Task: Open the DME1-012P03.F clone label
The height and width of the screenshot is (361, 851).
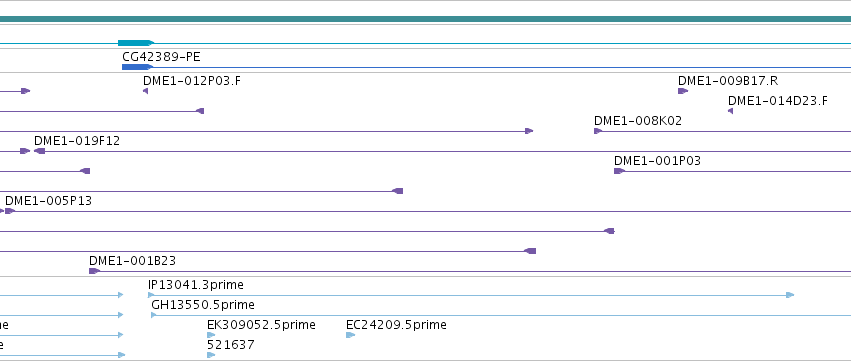Action: (192, 81)
